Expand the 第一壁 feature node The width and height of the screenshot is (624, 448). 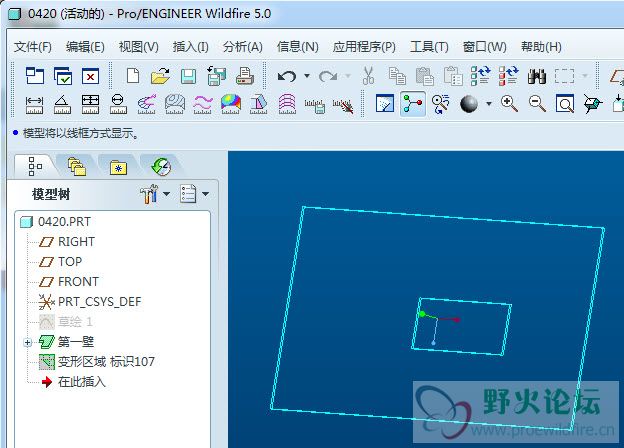[x=27, y=342]
